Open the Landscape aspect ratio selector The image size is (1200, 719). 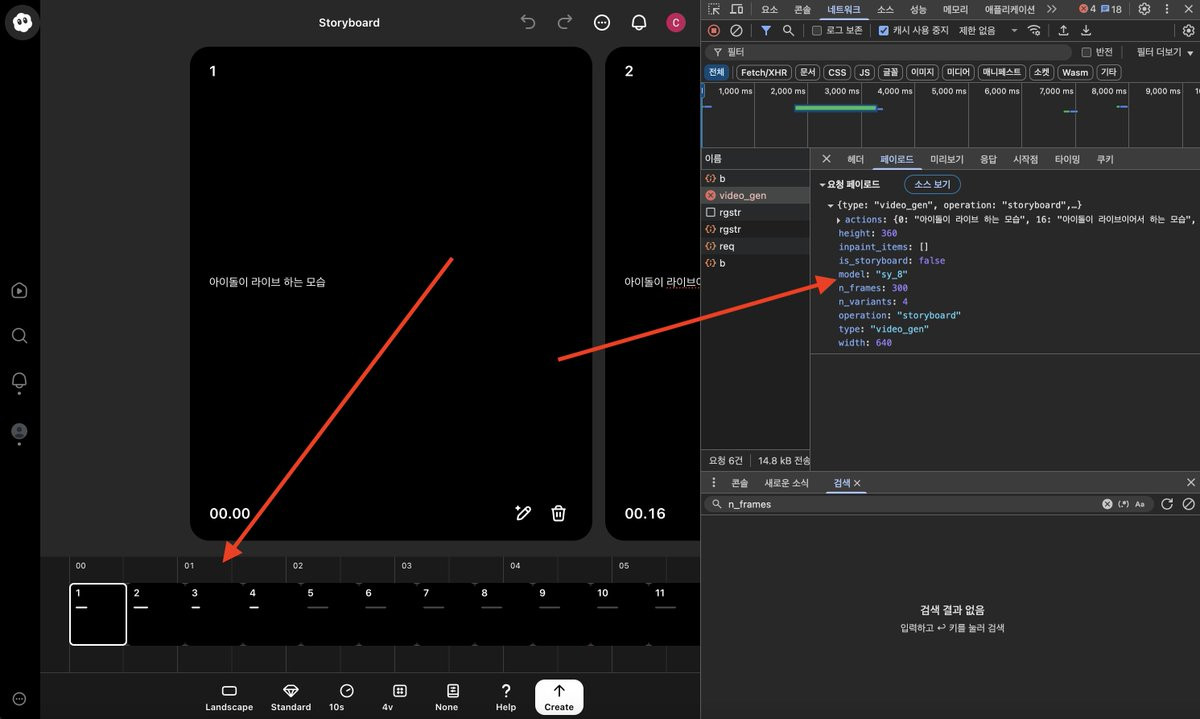point(229,697)
